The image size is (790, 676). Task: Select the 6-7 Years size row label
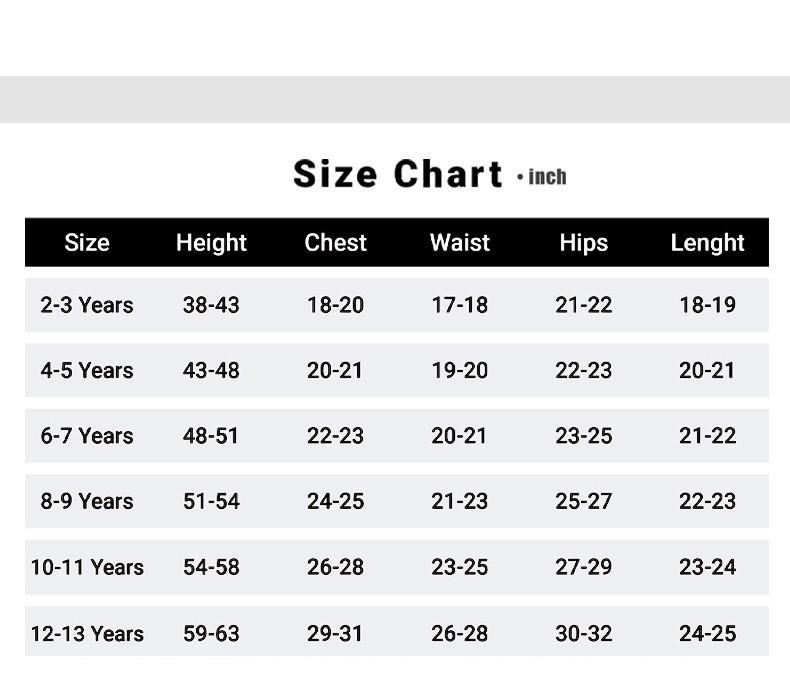coord(87,436)
